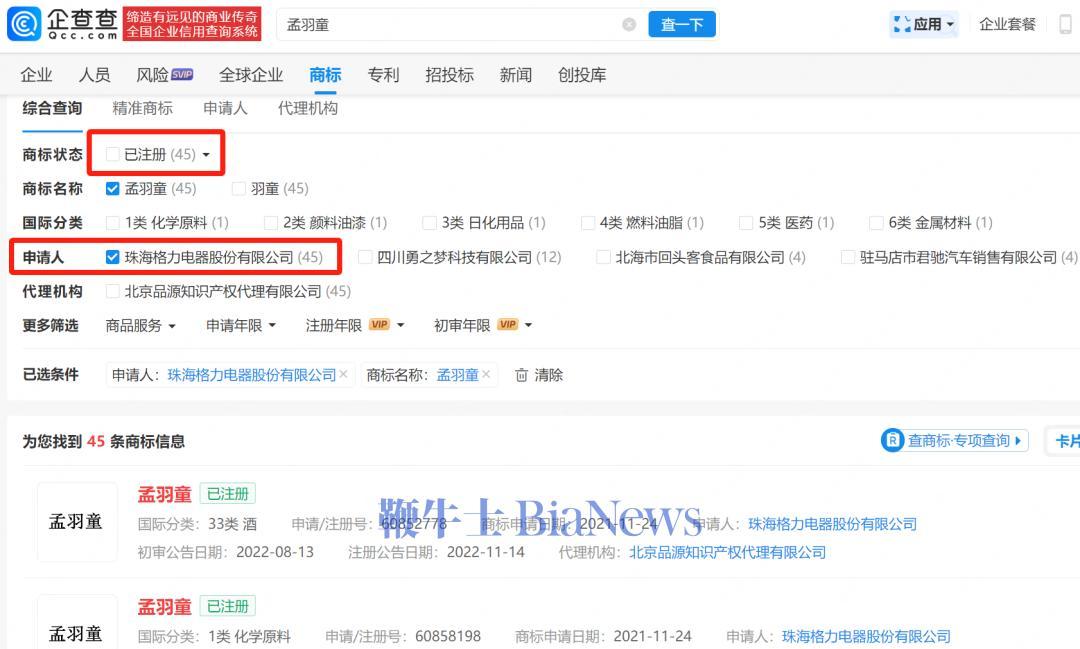Click the VIP badge on 注册年限
Viewport: 1080px width, 649px height.
click(379, 324)
